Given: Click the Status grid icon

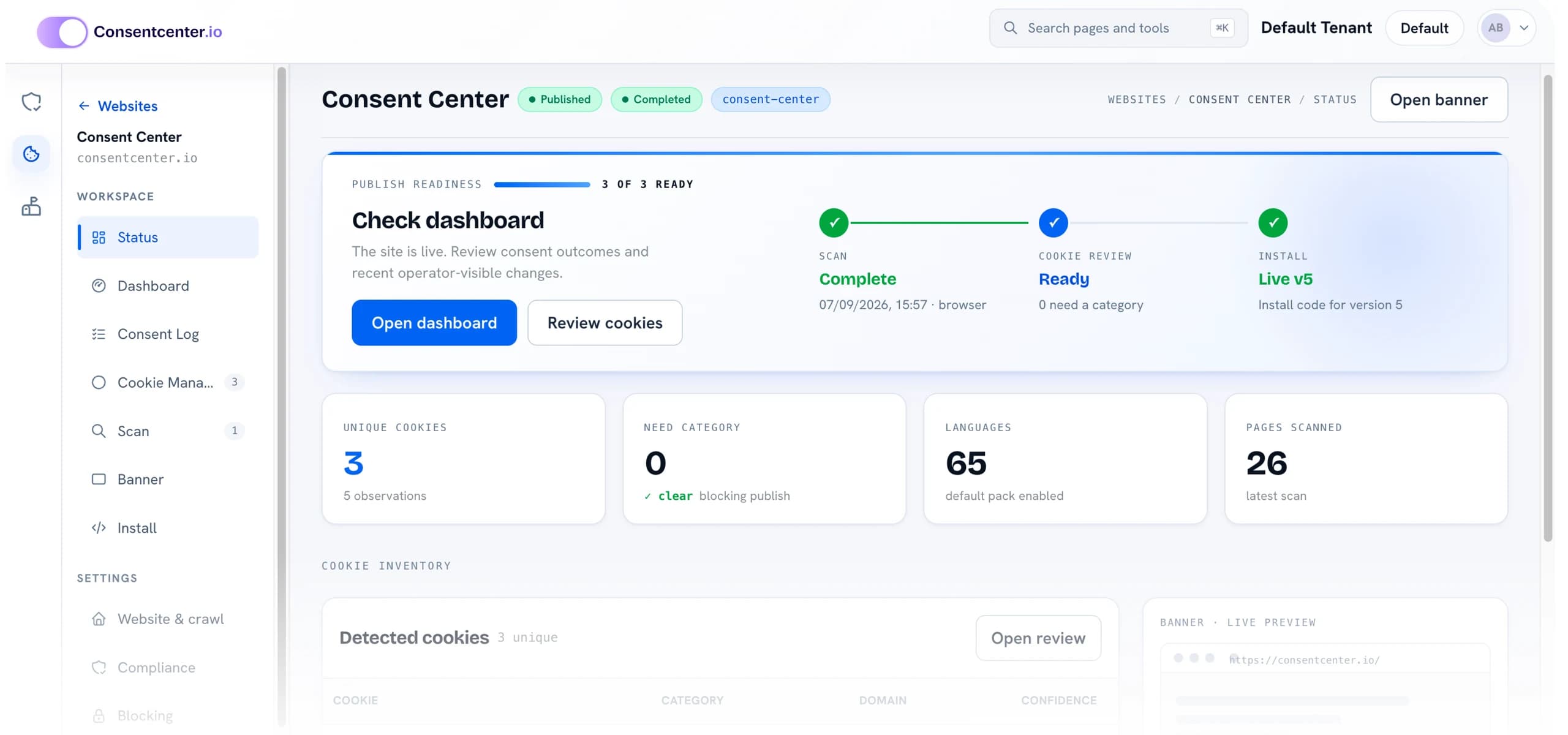Looking at the screenshot, I should (99, 238).
